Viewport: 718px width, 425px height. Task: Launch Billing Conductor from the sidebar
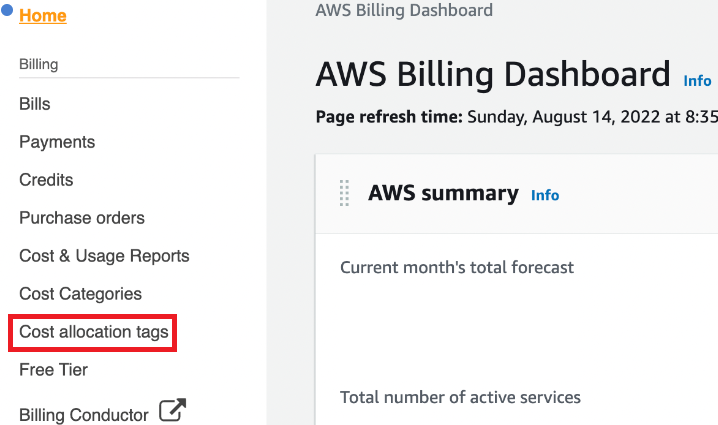[x=84, y=415]
